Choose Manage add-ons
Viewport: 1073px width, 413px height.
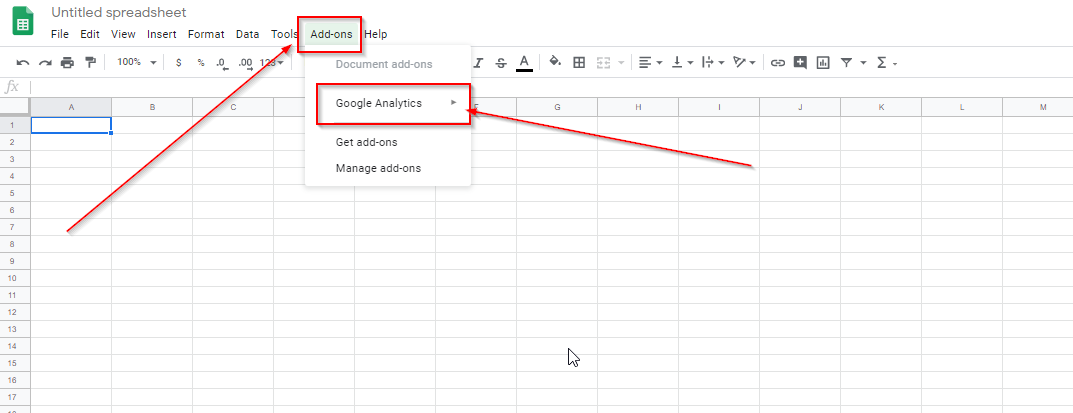(388, 168)
